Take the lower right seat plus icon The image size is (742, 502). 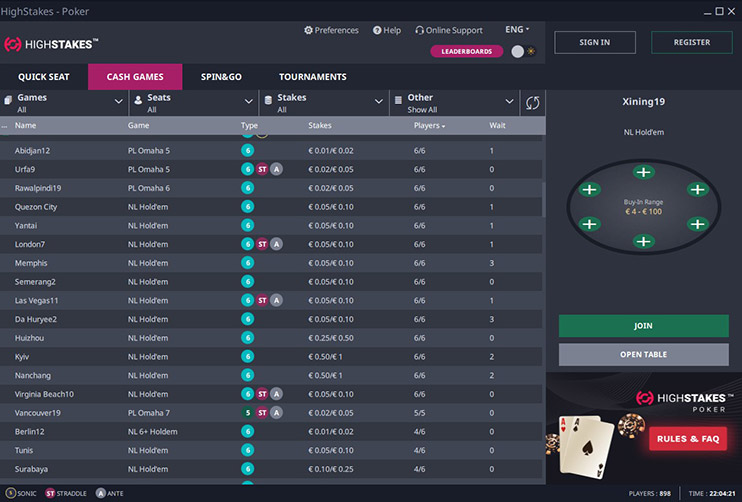click(x=698, y=224)
